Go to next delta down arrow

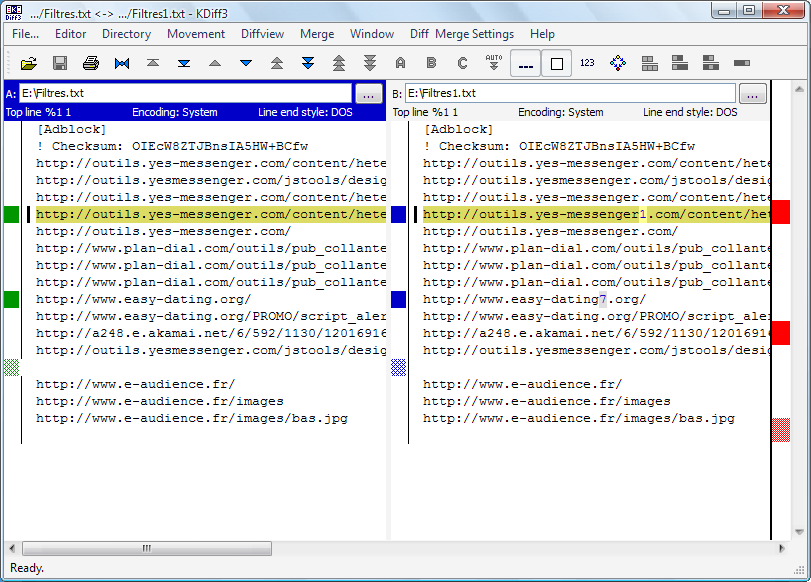(246, 63)
